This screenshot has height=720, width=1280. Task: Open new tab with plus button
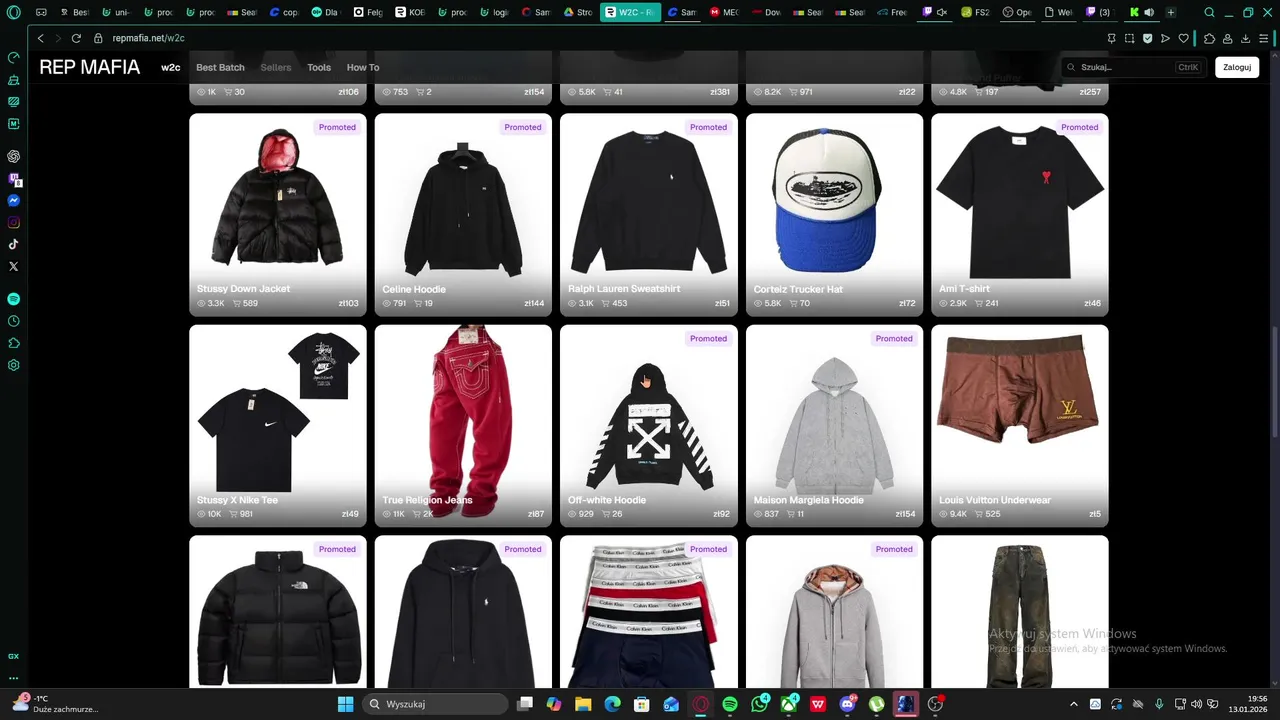(x=1171, y=13)
